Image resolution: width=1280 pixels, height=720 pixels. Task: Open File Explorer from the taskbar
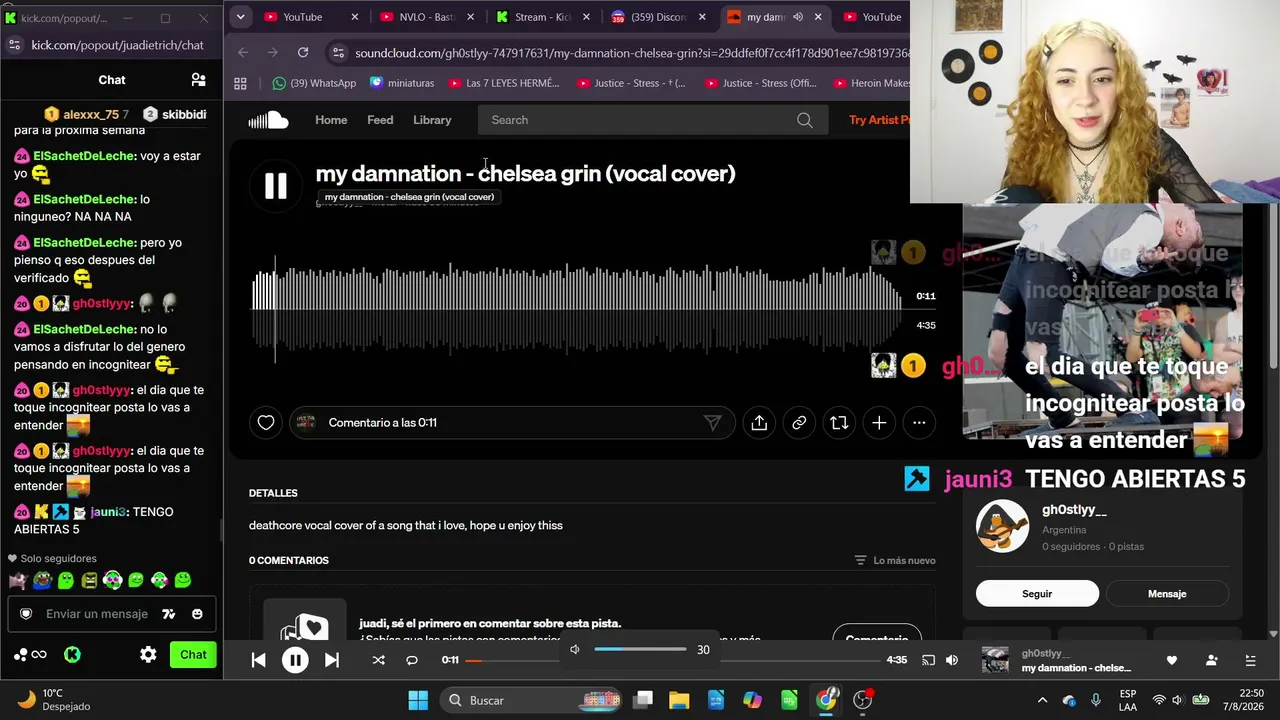[679, 700]
